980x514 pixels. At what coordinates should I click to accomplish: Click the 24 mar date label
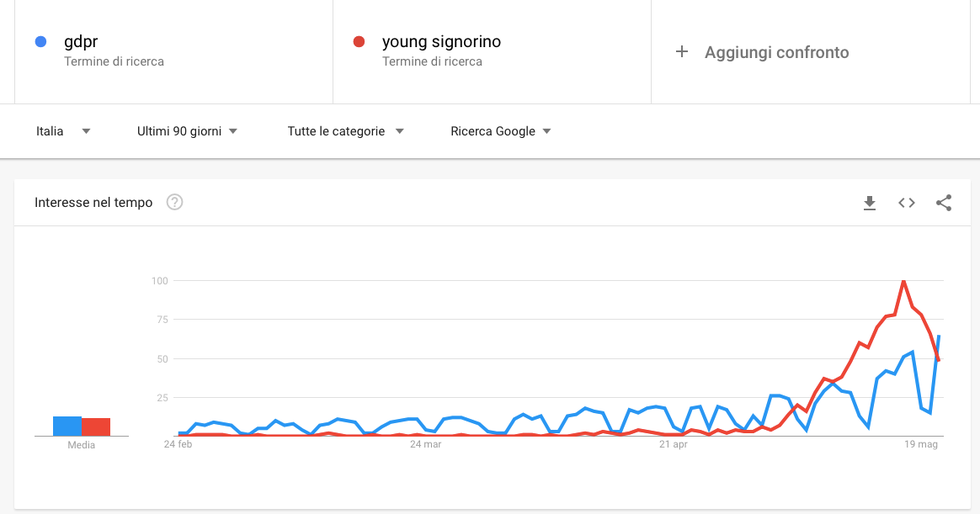point(426,445)
